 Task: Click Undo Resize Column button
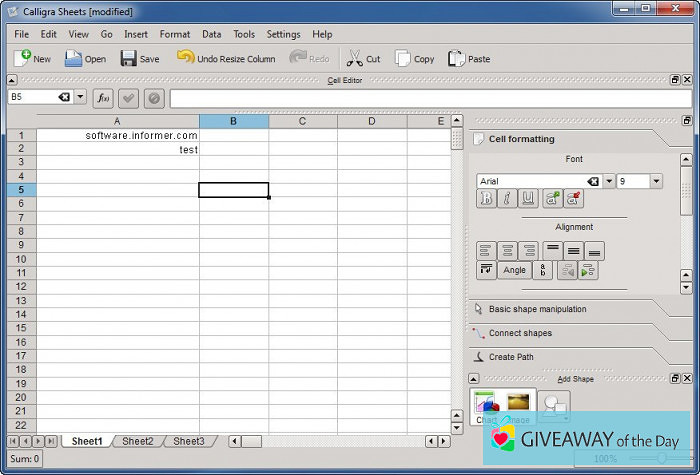(226, 59)
